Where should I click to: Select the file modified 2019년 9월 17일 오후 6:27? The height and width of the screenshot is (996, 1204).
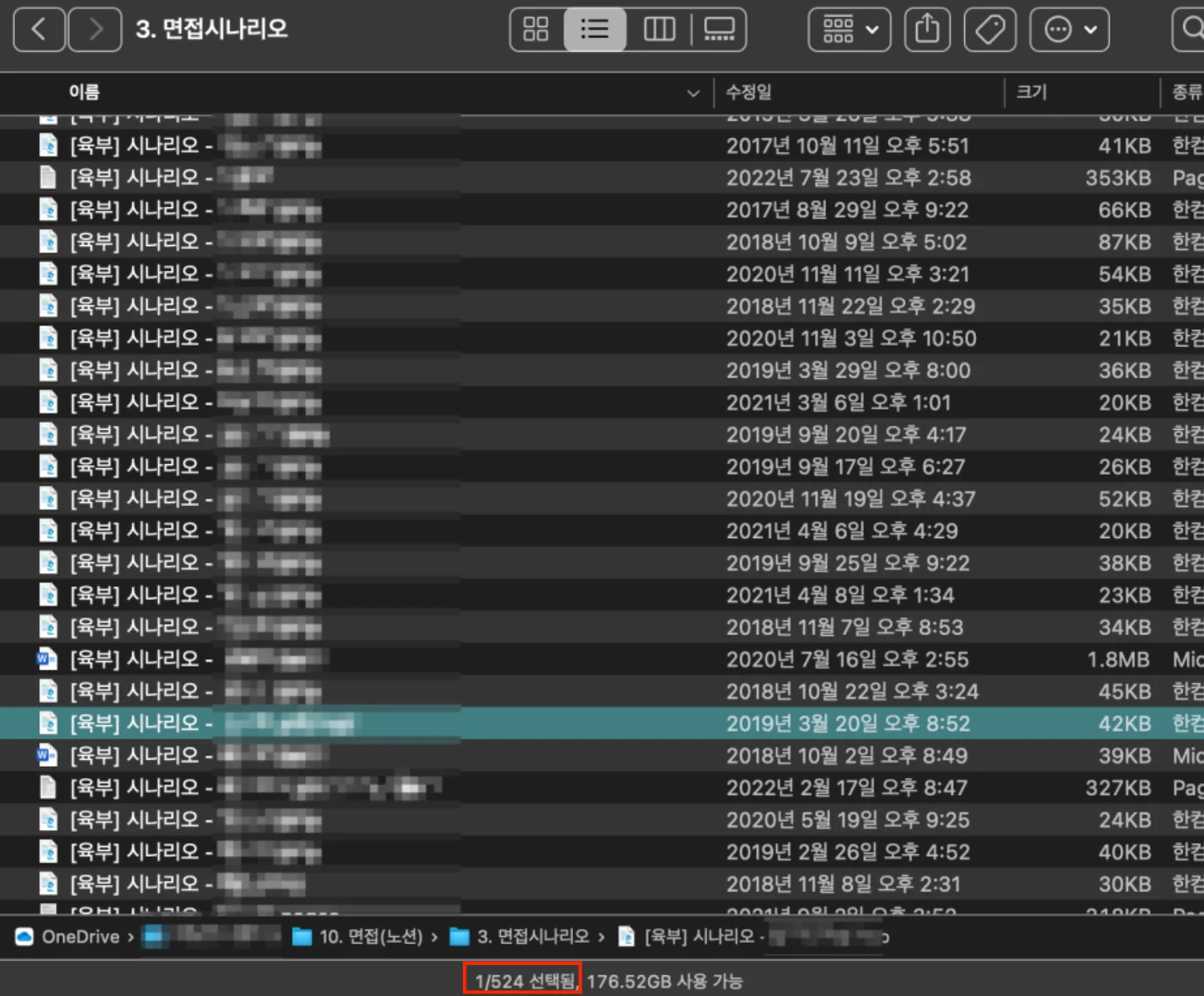pos(602,466)
